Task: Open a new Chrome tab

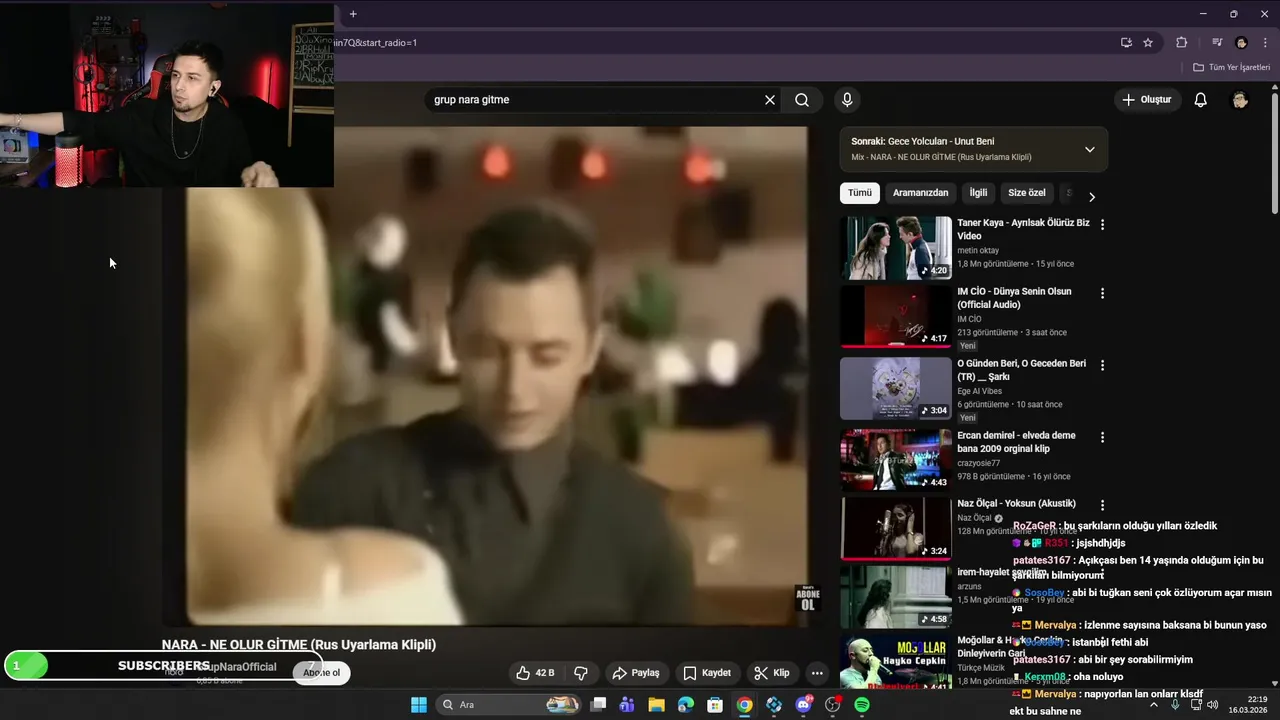Action: pos(353,14)
